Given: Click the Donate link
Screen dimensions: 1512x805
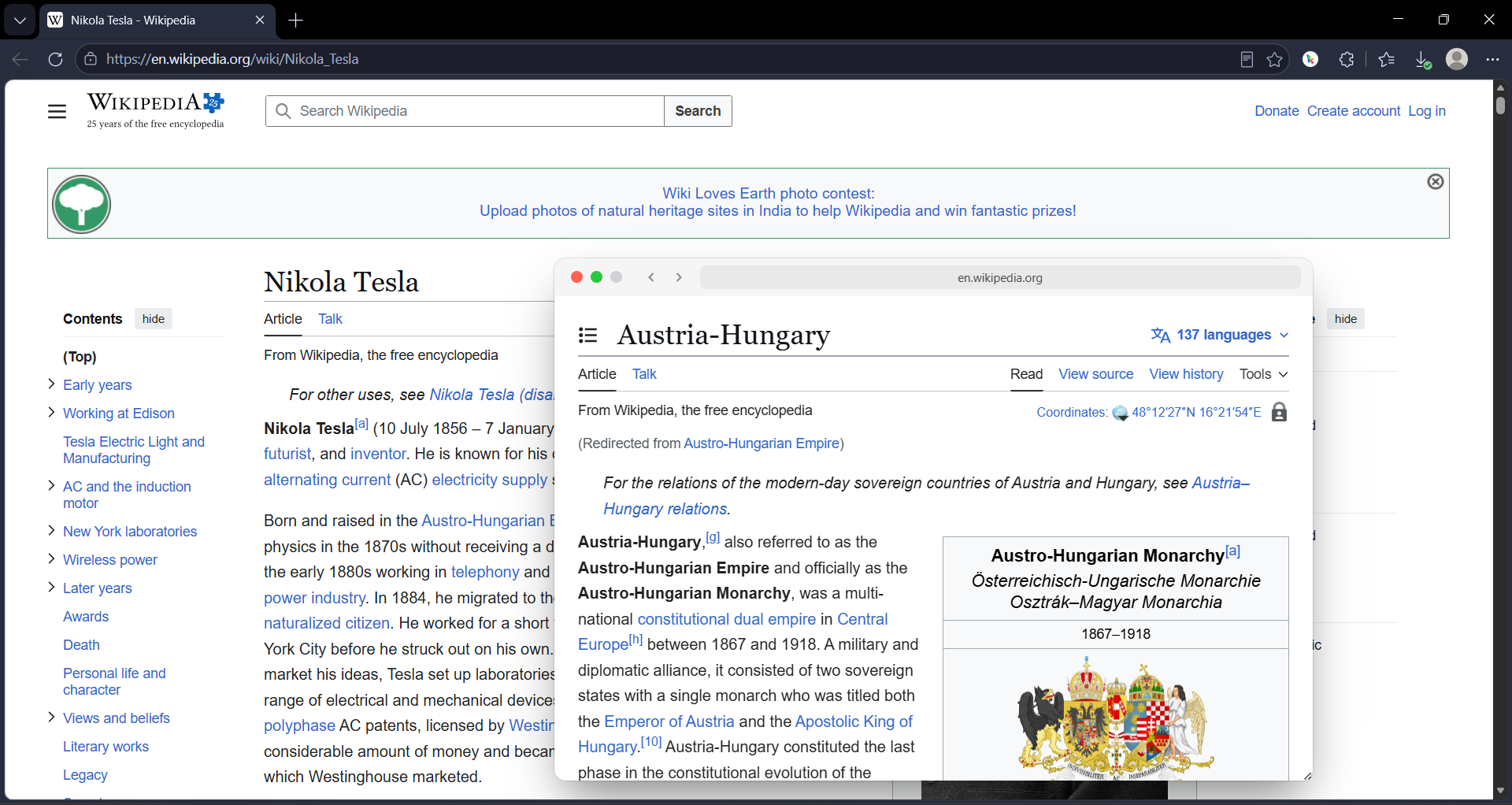Looking at the screenshot, I should pyautogui.click(x=1277, y=111).
